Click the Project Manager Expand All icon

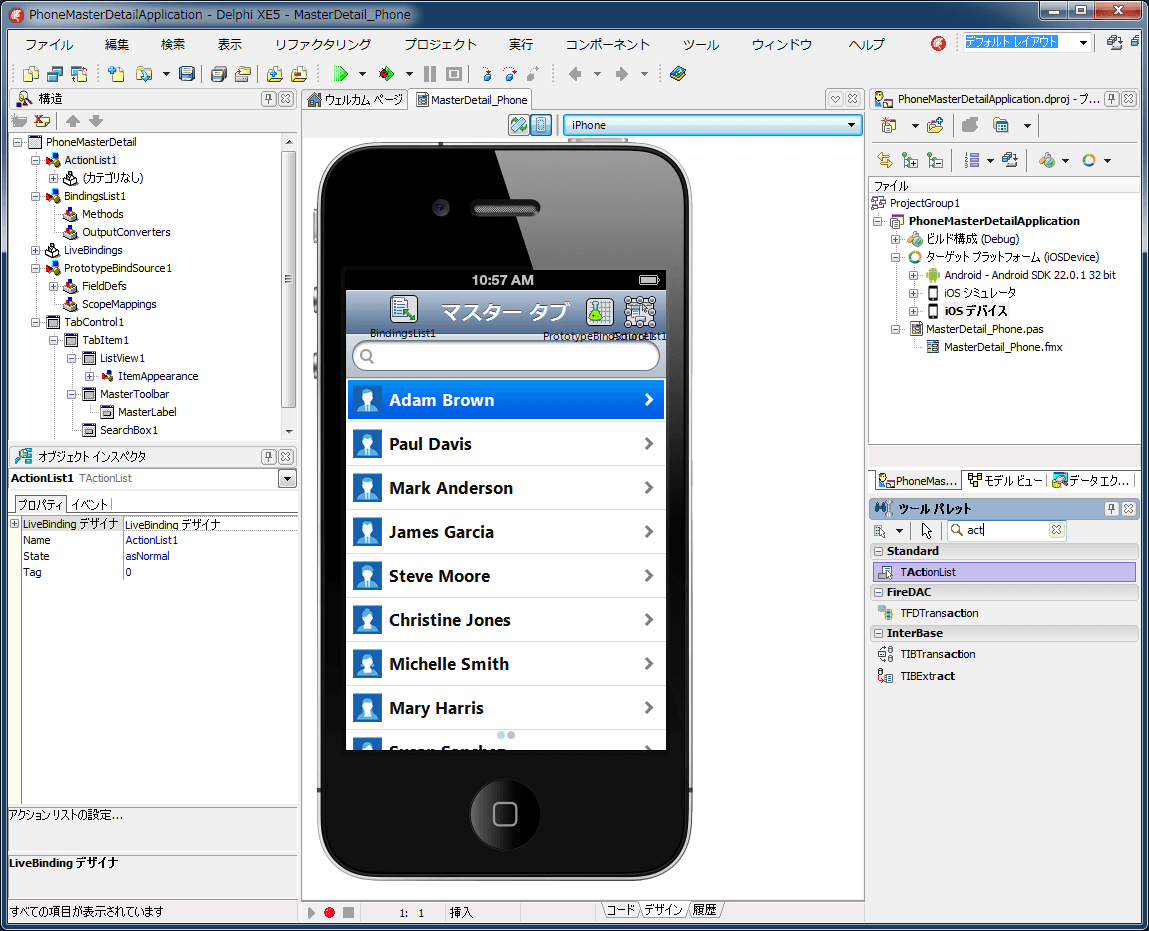click(910, 160)
